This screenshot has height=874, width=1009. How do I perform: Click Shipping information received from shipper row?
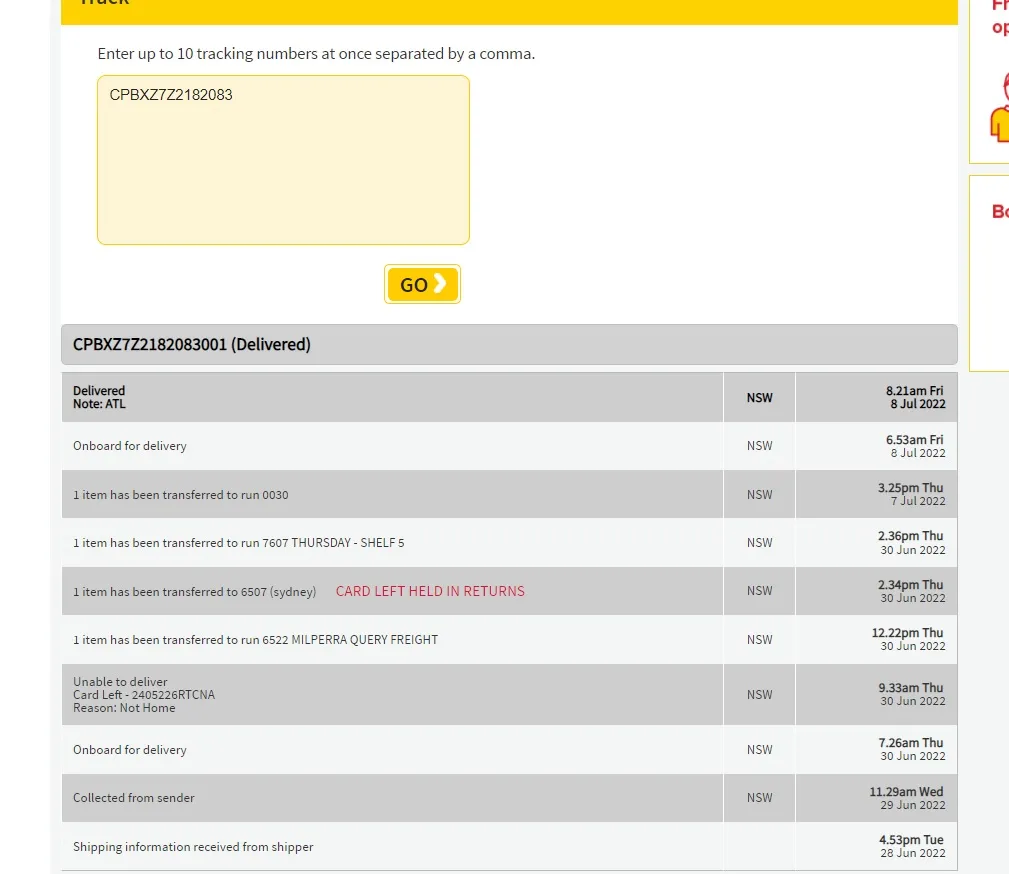point(193,847)
